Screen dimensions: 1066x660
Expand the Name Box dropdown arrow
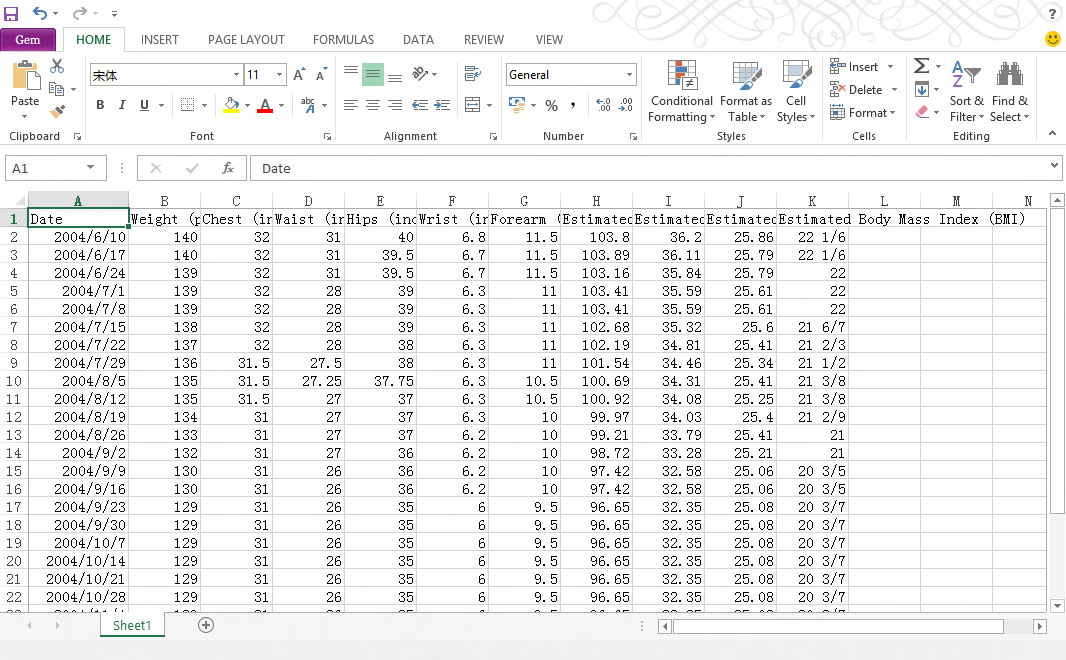[90, 168]
